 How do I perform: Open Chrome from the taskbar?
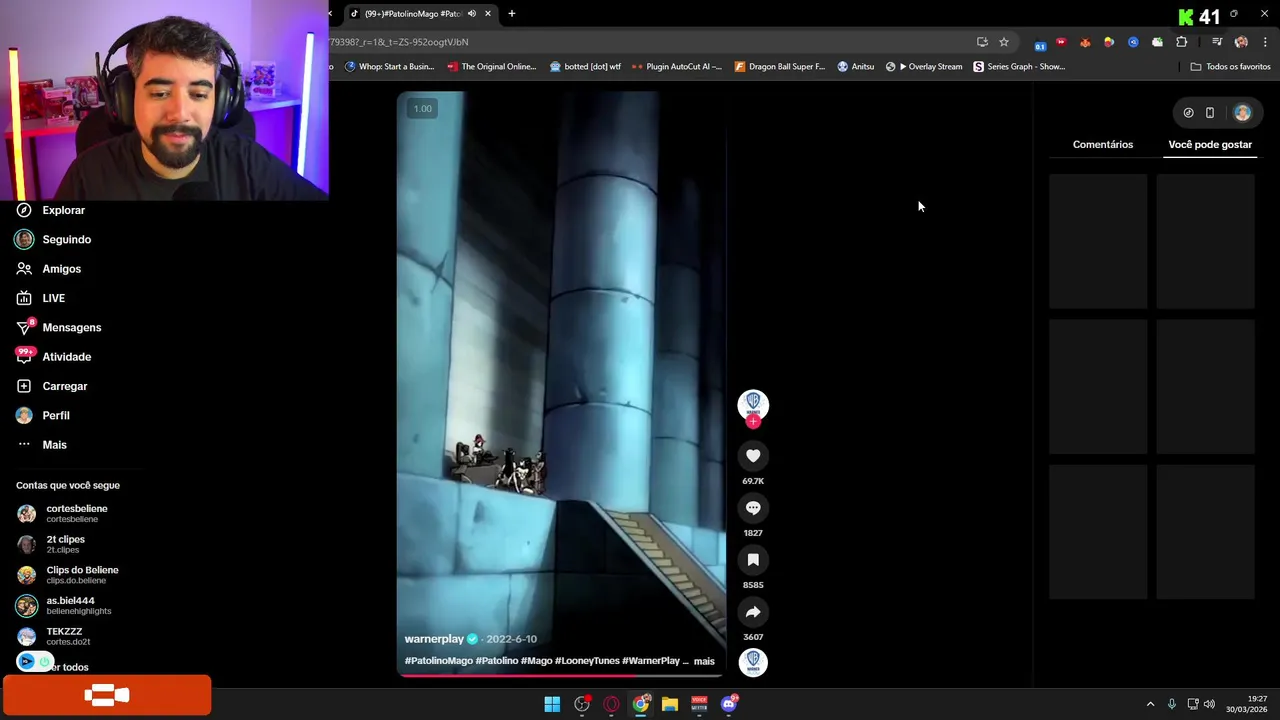tap(641, 704)
